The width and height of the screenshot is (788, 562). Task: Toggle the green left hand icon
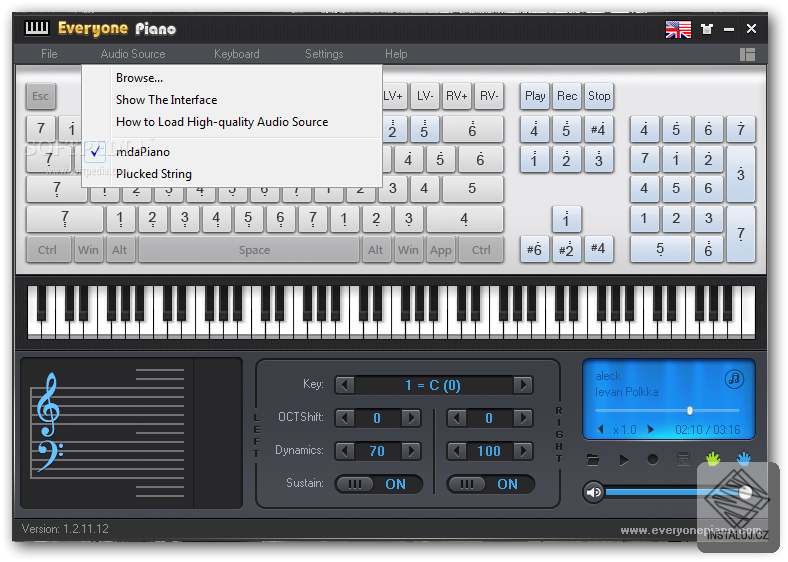pos(713,458)
